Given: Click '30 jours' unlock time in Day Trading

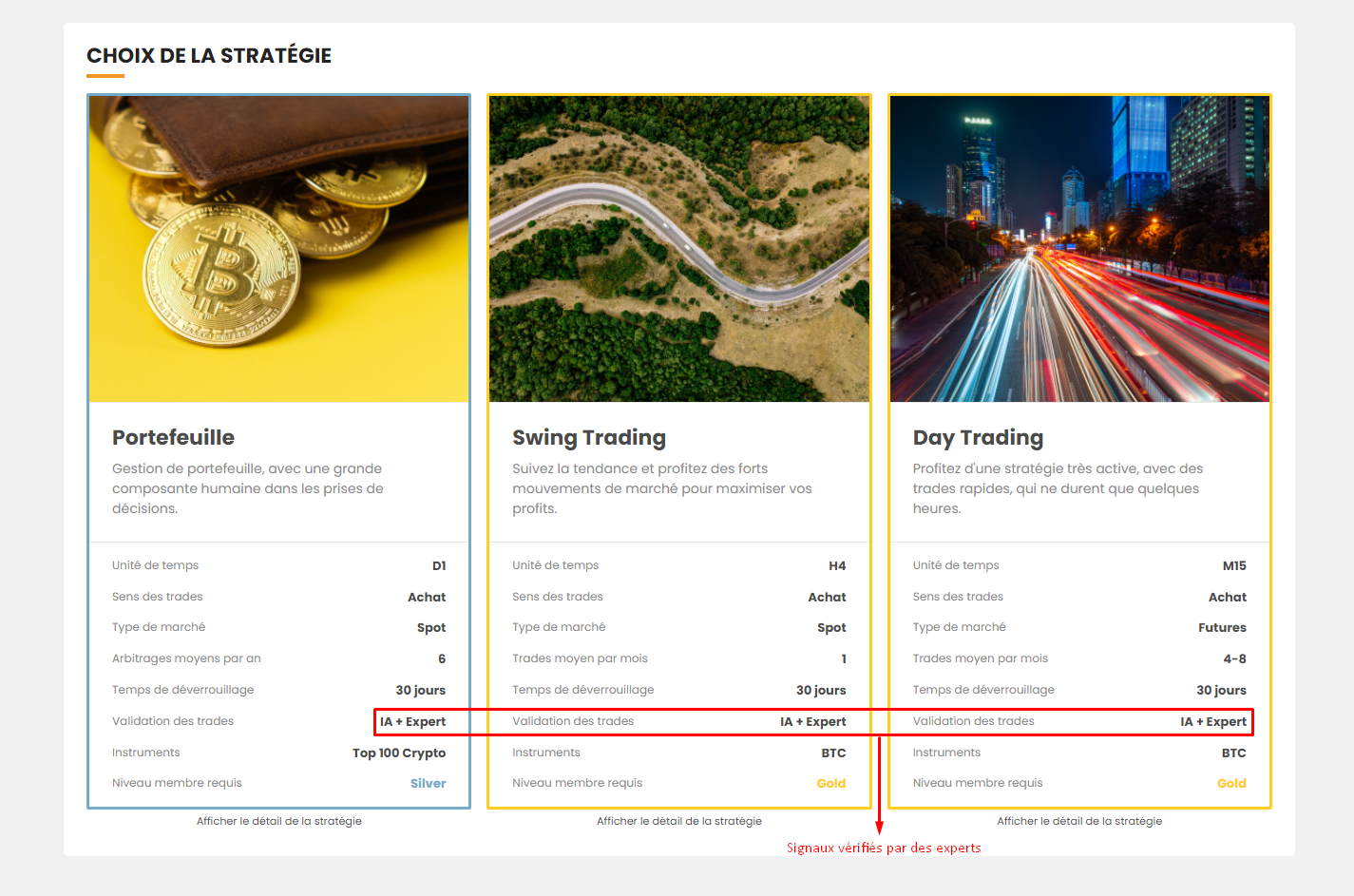Looking at the screenshot, I should [1221, 690].
